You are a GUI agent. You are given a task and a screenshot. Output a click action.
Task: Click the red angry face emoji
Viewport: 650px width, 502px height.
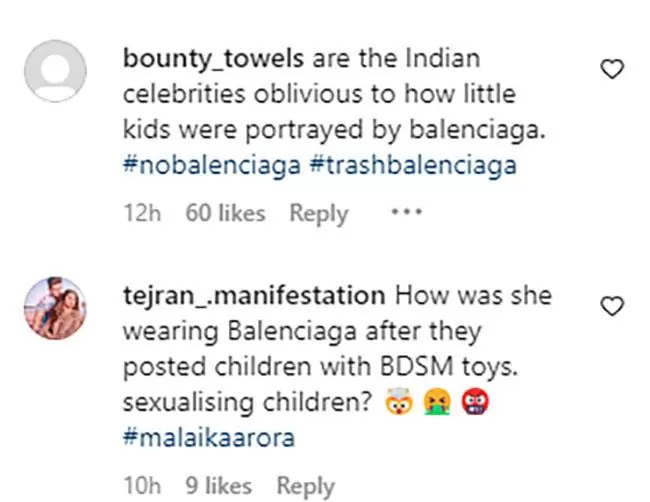475,402
